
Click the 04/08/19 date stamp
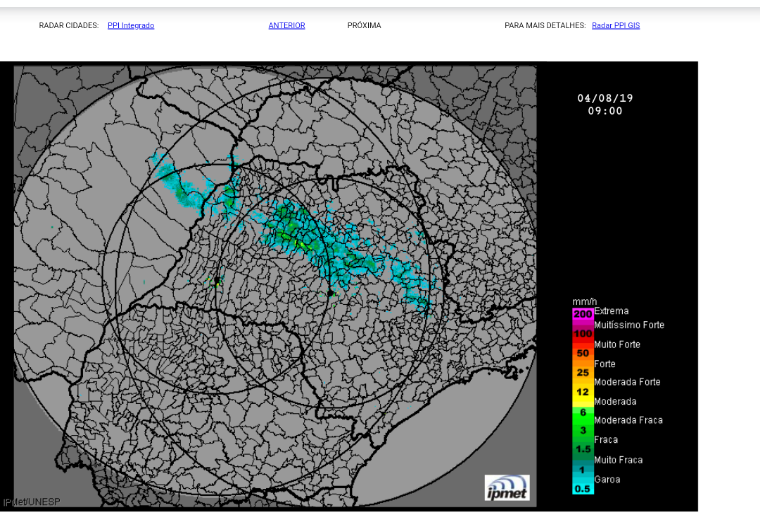(x=605, y=98)
